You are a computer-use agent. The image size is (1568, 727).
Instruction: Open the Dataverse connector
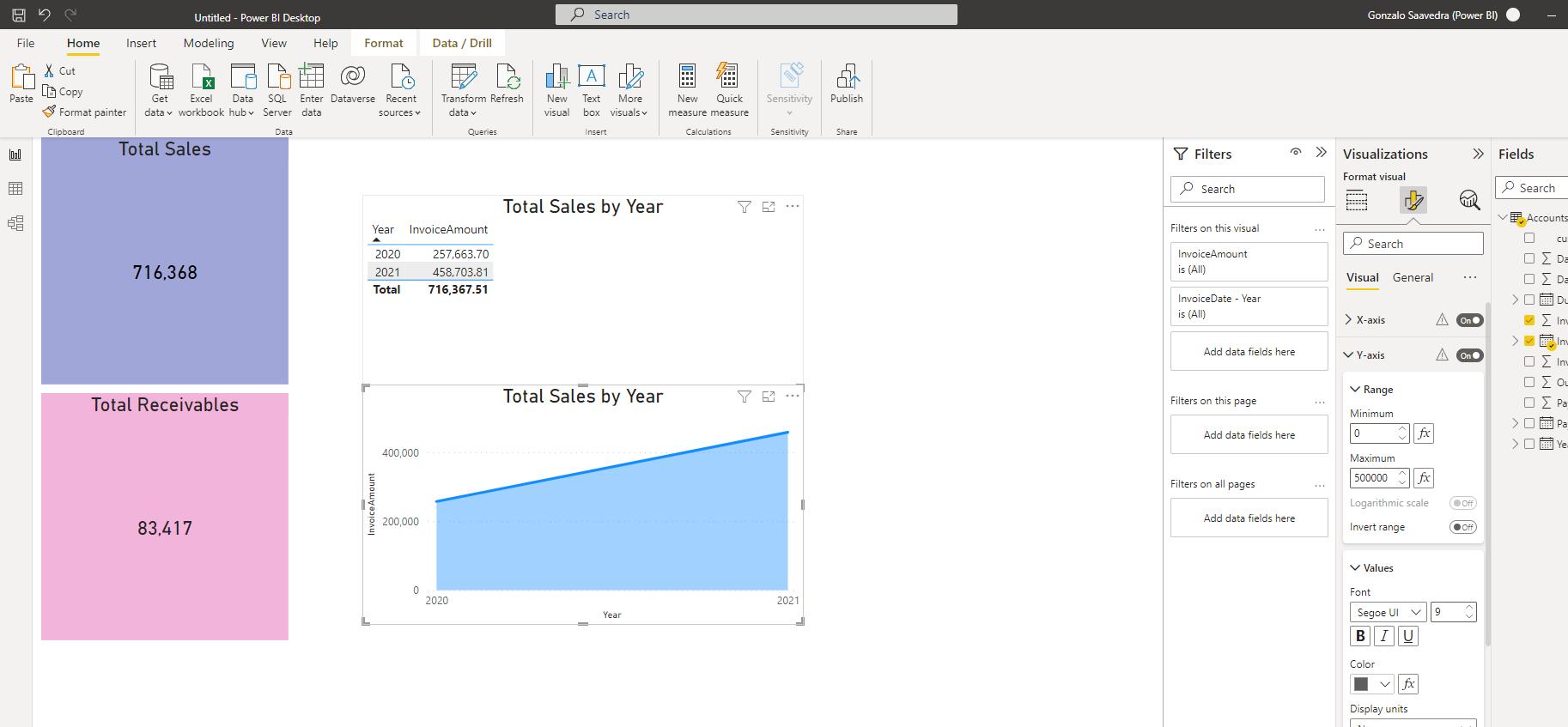click(x=352, y=84)
